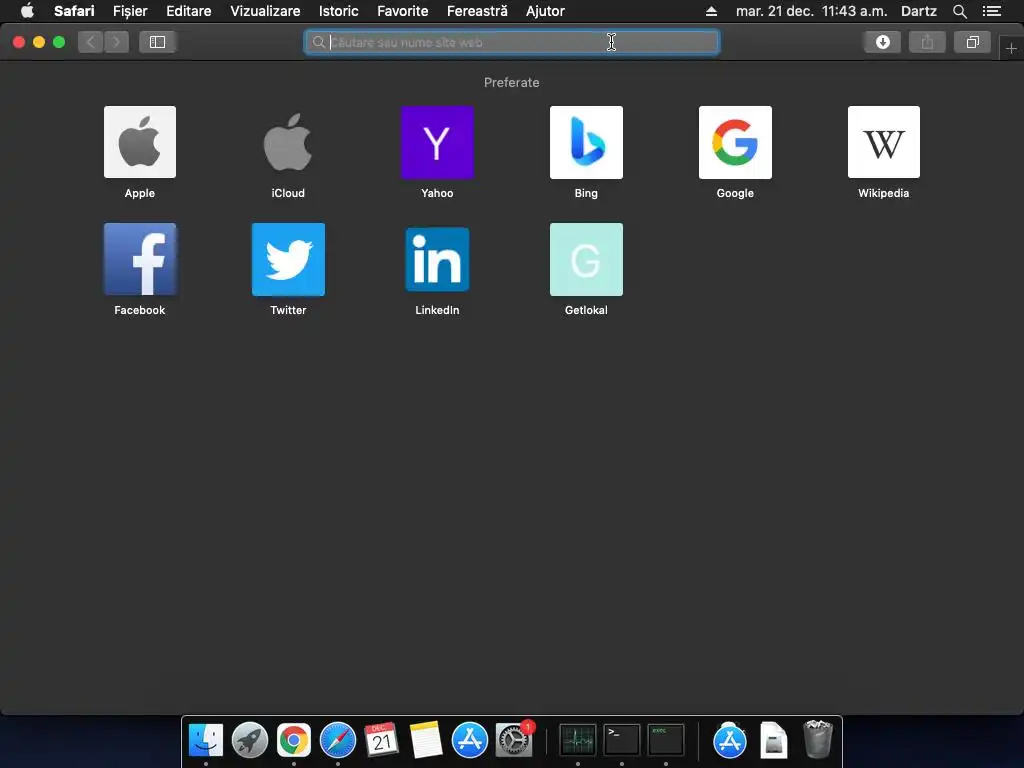Screen dimensions: 1024x768
Task: Open the App Store icon beside the Trash
Action: (x=729, y=741)
